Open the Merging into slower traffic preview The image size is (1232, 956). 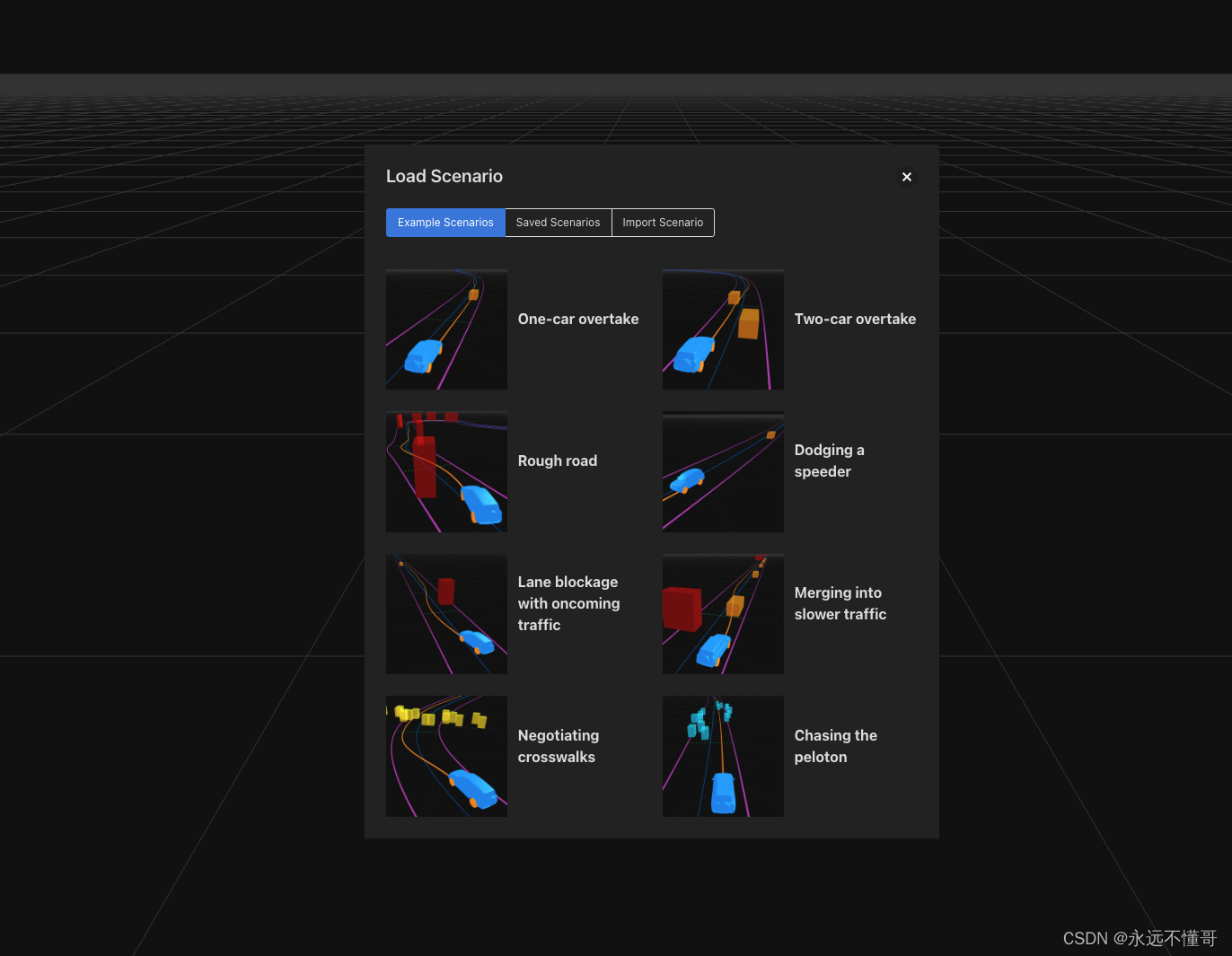tap(723, 614)
